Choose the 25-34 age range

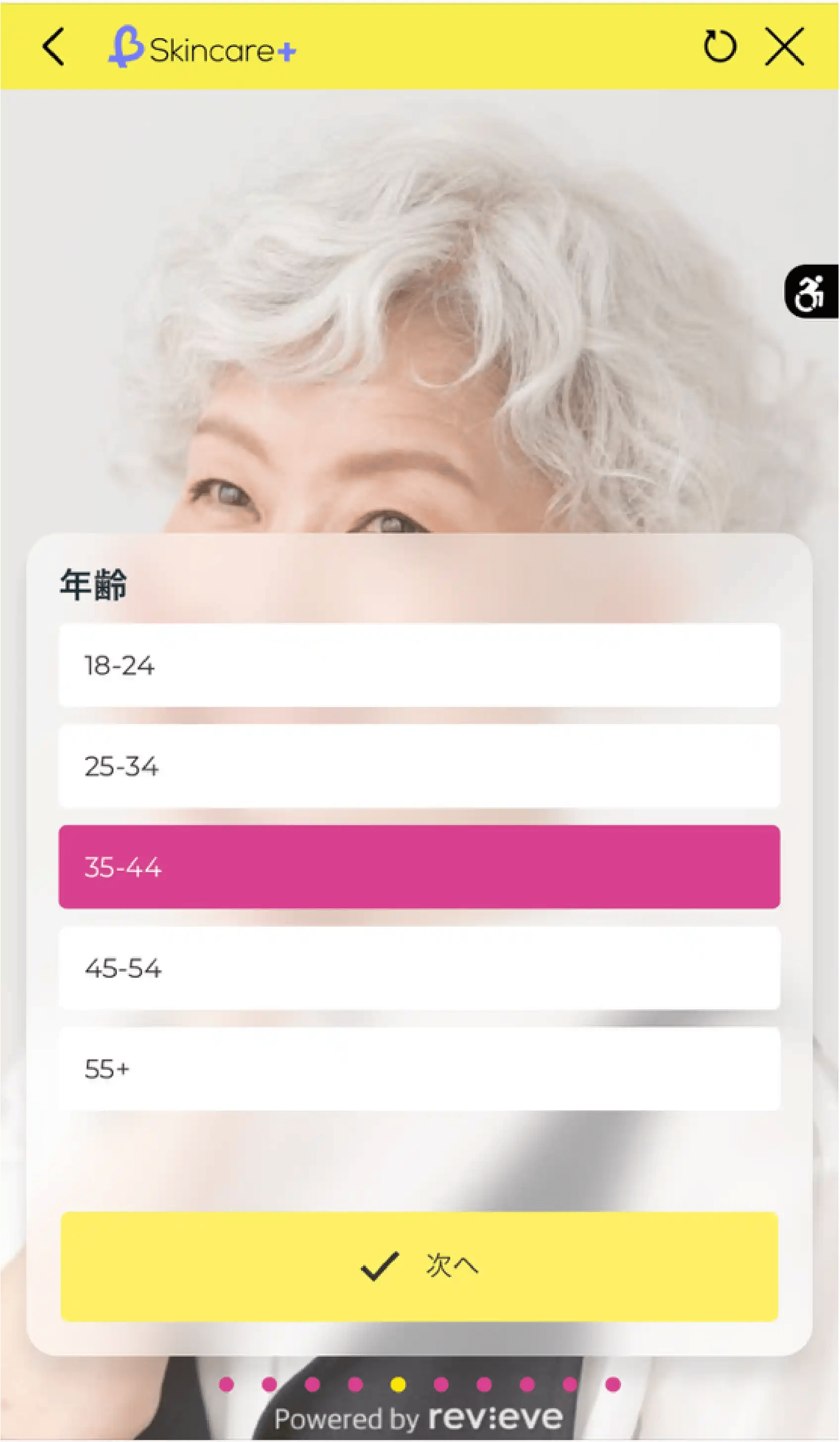coord(420,767)
